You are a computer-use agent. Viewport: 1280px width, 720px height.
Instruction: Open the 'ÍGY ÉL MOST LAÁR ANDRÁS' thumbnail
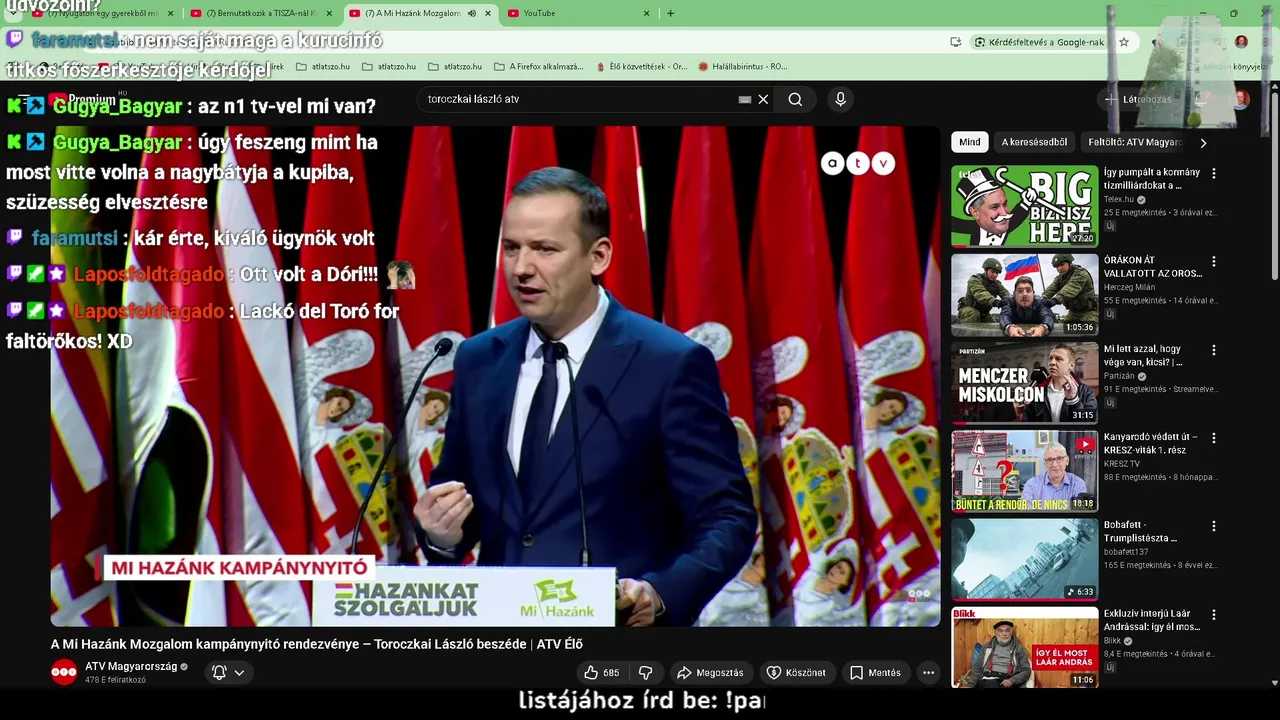(1024, 647)
